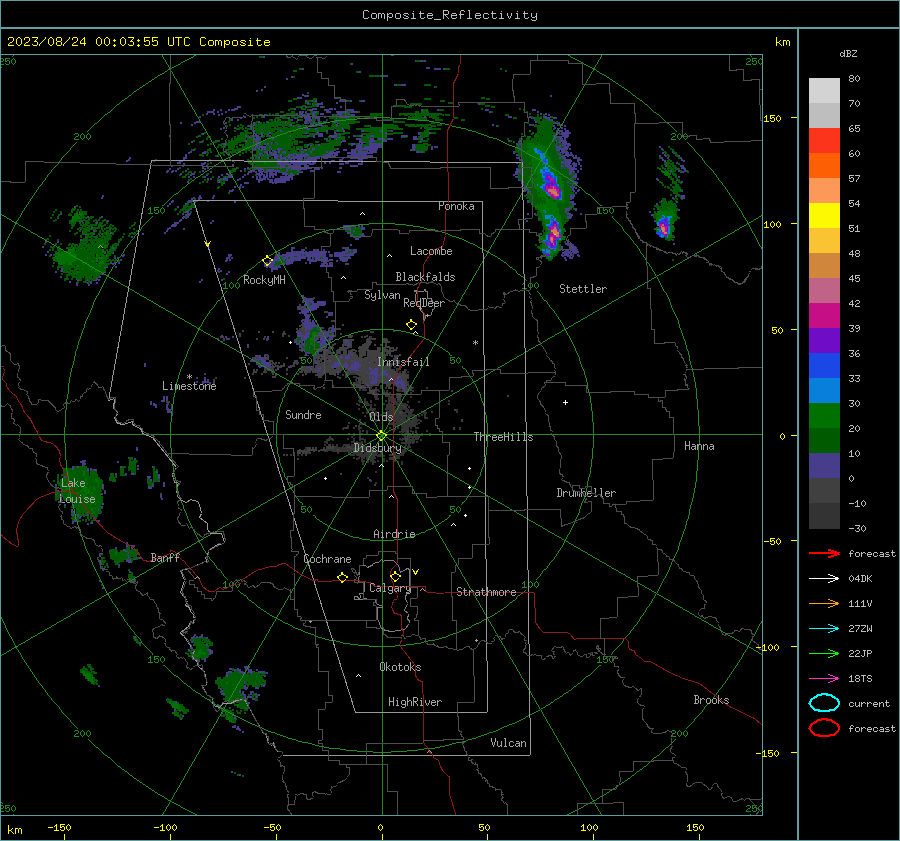Click the white plus marker west of Hanna
Image resolution: width=900 pixels, height=841 pixels.
coord(565,402)
